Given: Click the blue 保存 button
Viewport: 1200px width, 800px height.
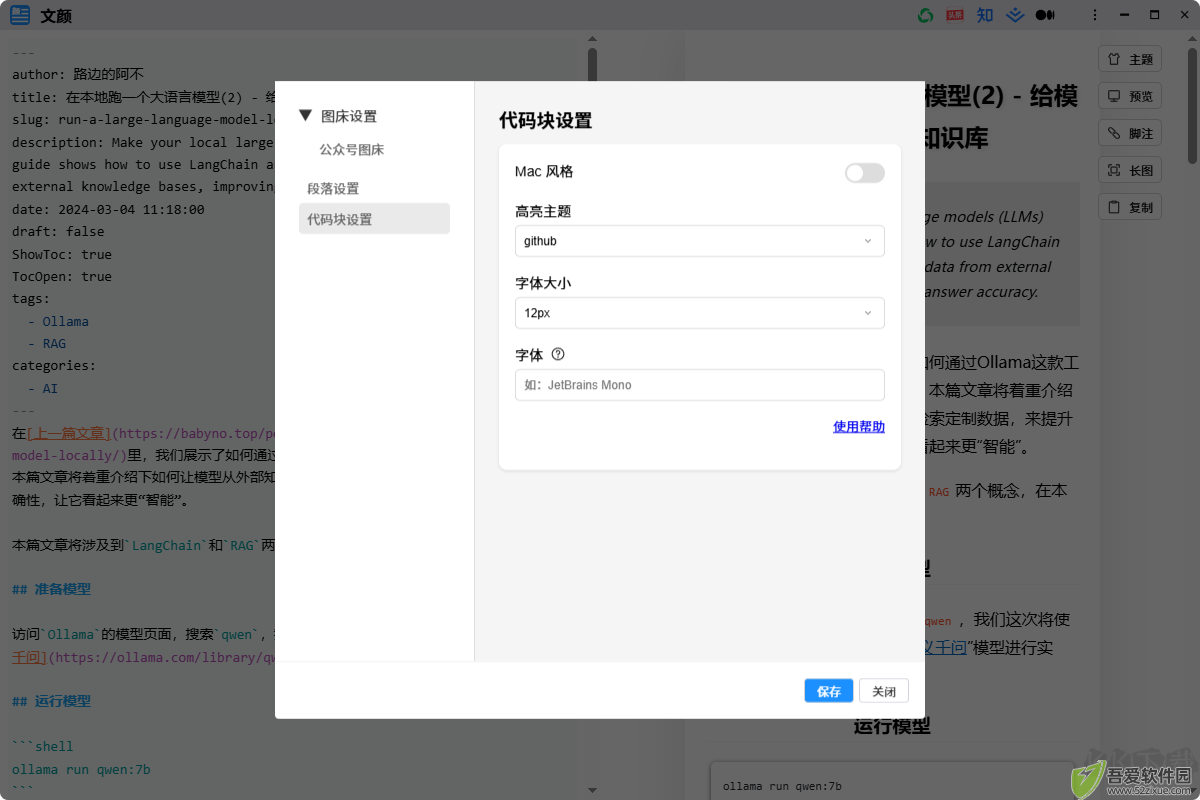Looking at the screenshot, I should (829, 691).
